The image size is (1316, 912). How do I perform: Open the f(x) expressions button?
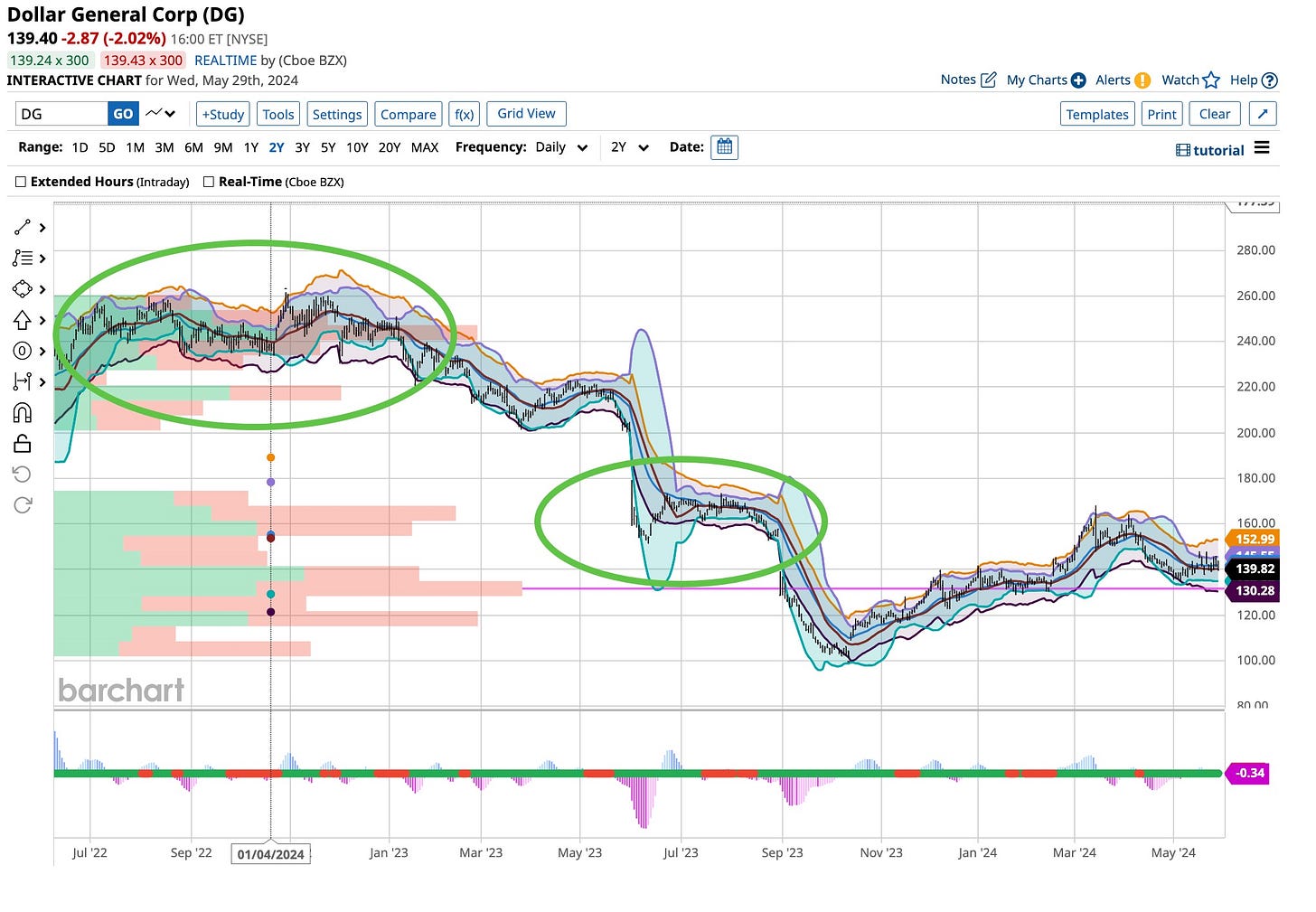[465, 114]
